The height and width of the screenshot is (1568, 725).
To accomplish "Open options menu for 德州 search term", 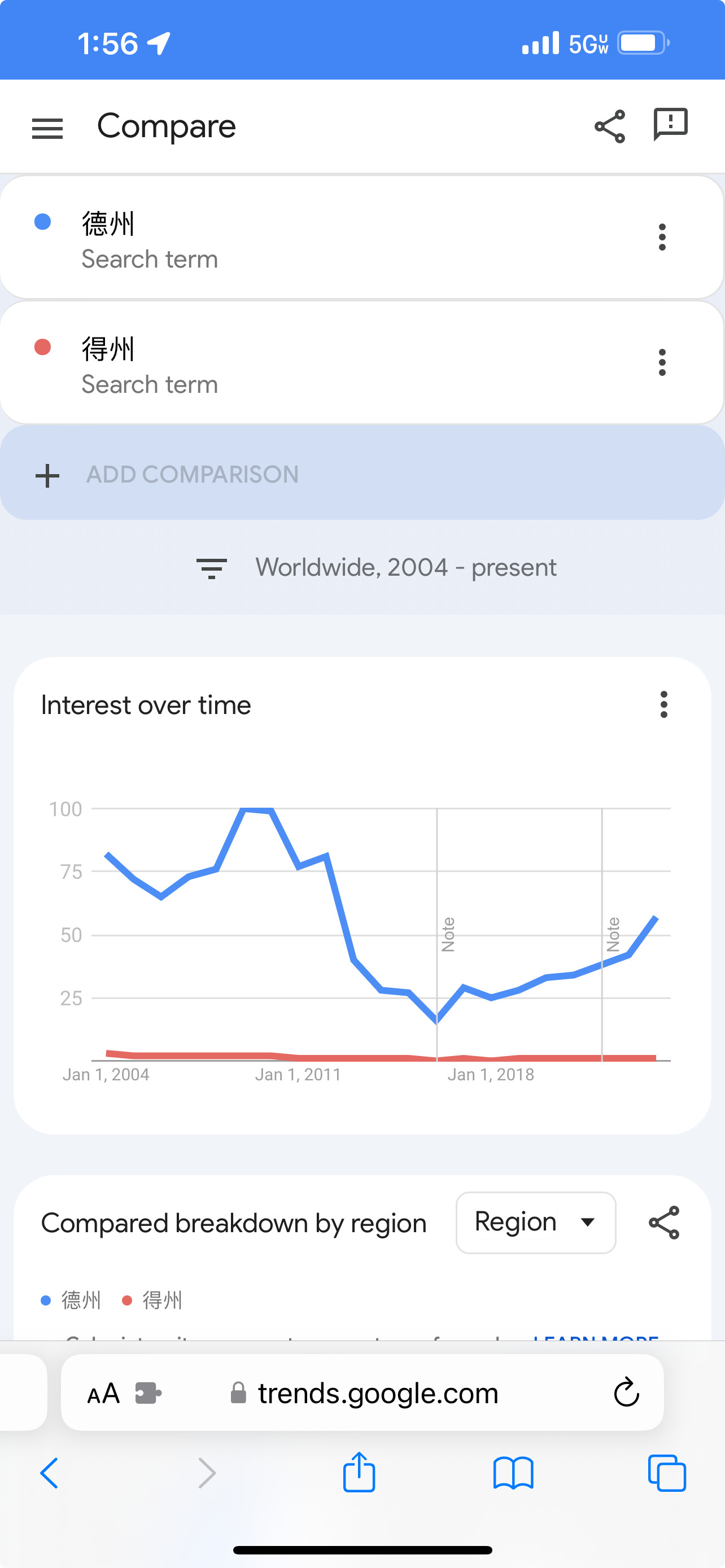I will pos(662,238).
